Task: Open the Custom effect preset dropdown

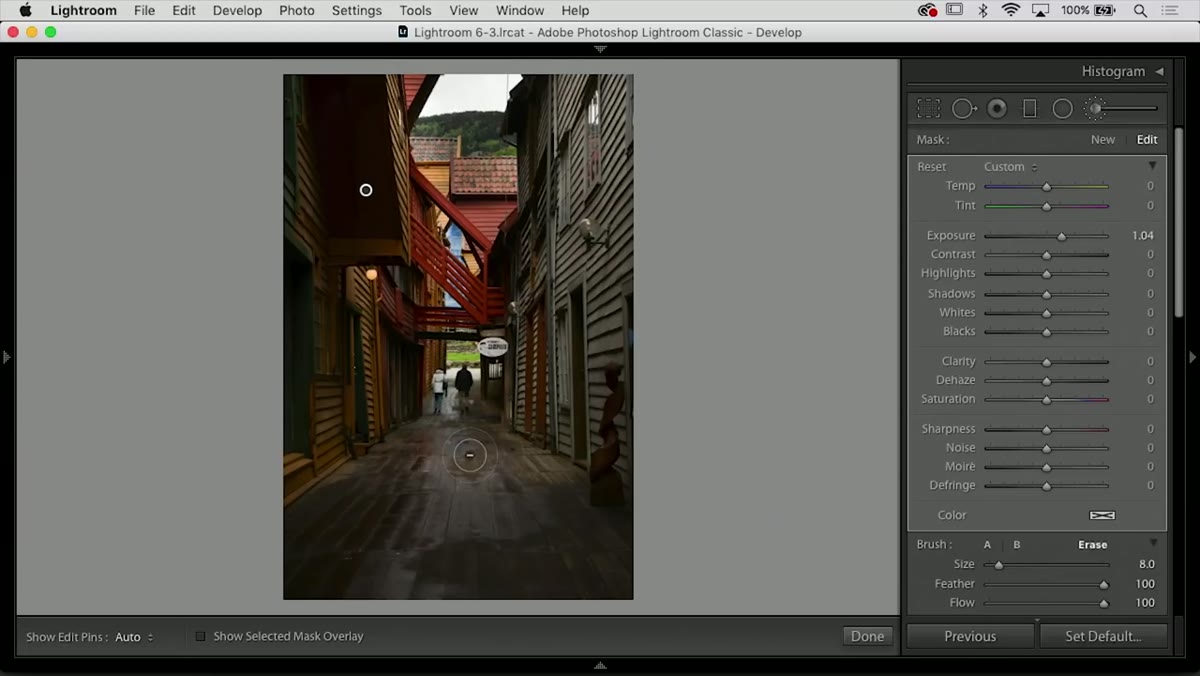Action: (1010, 167)
